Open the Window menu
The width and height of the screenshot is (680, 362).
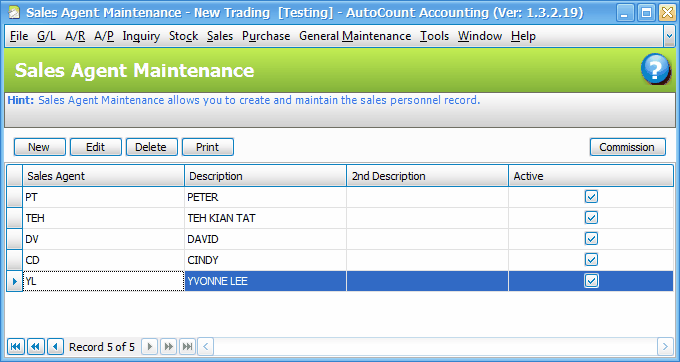click(480, 36)
